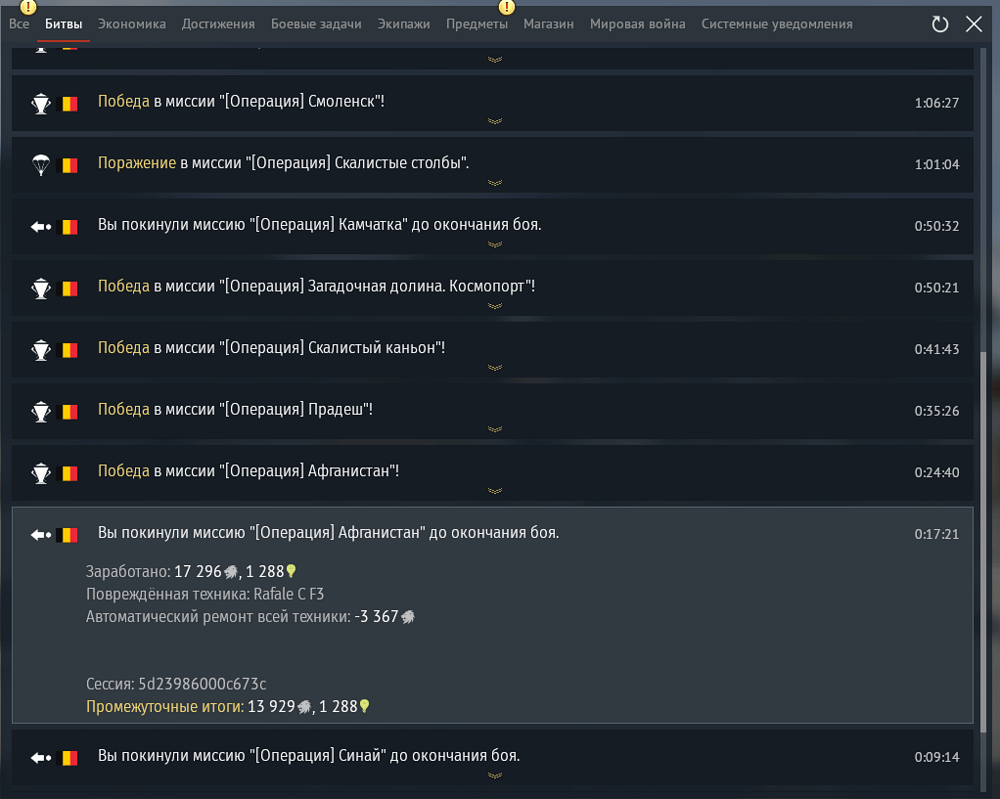The height and width of the screenshot is (799, 1000).
Task: Click trophy icon beside Скалистый каньон victory
Action: point(40,349)
